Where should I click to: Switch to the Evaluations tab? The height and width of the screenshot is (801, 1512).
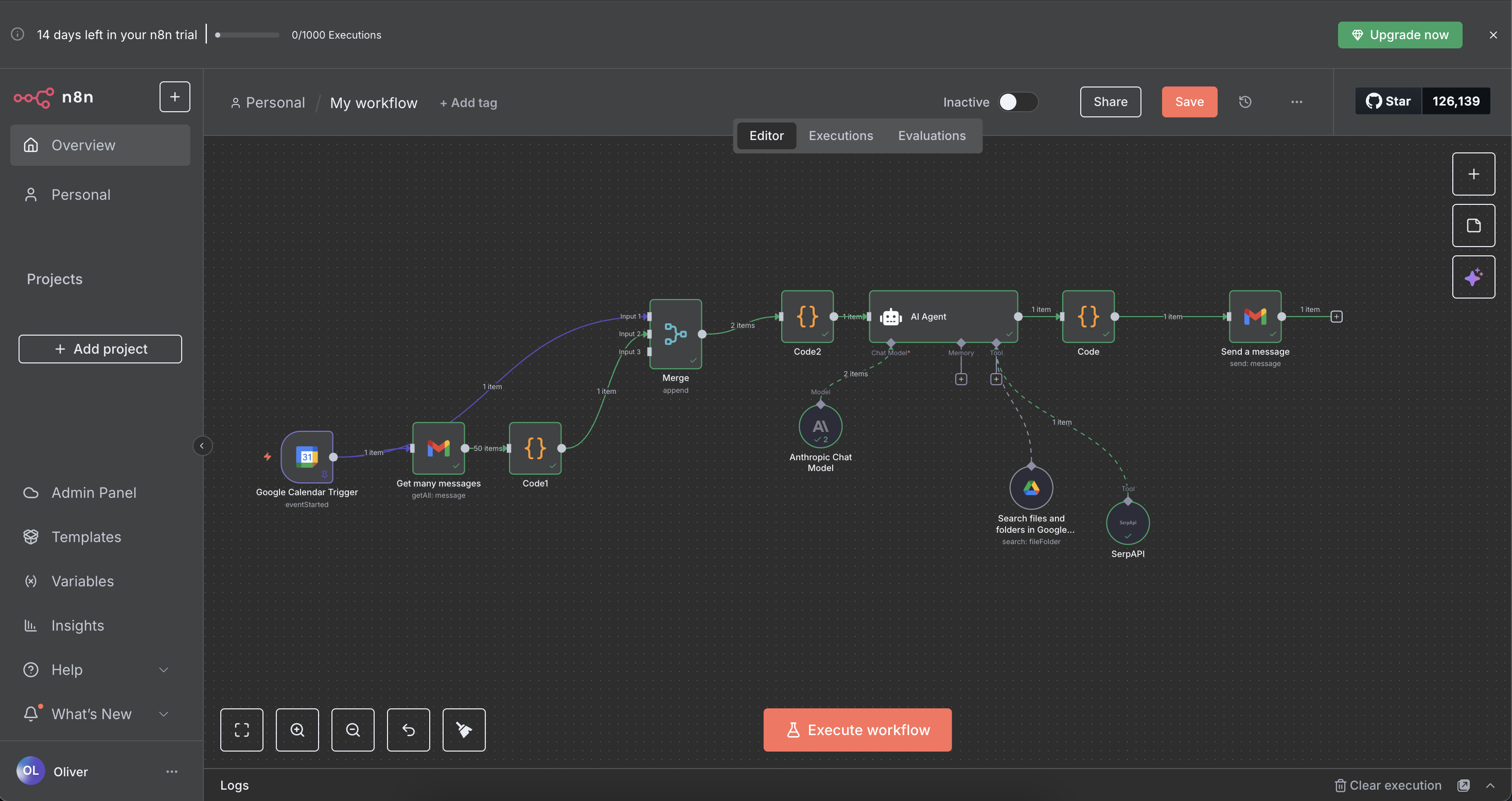[931, 136]
